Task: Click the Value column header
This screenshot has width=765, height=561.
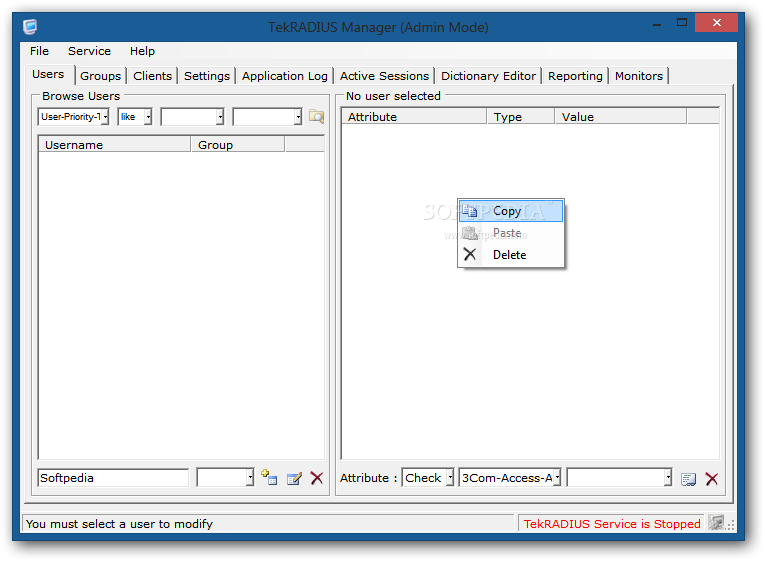Action: [x=621, y=117]
